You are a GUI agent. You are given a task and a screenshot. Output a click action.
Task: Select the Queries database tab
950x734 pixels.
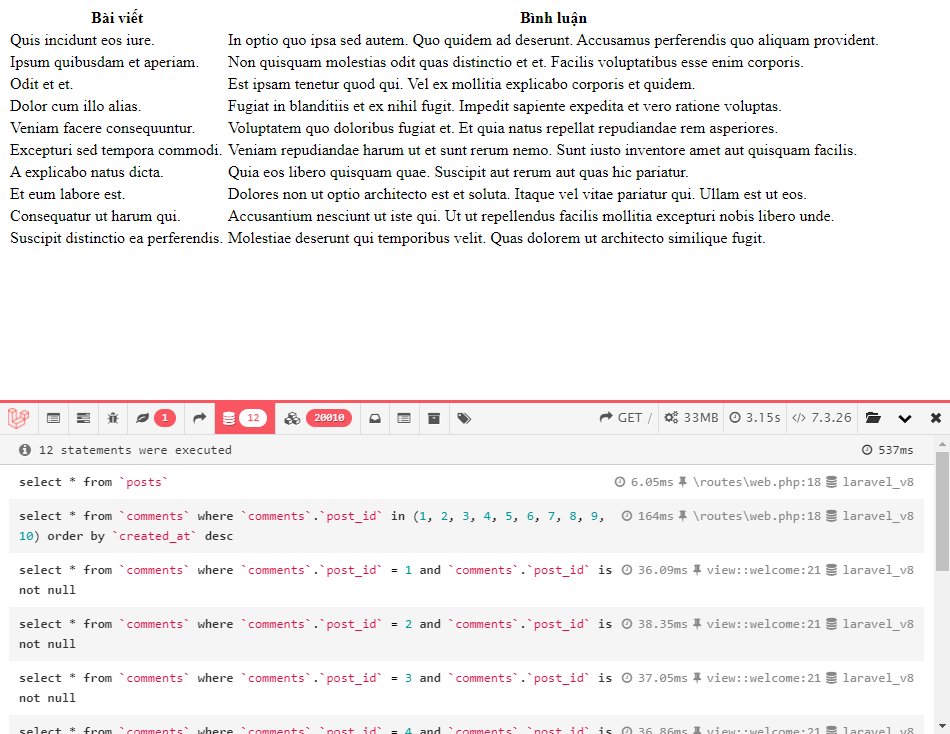[245, 418]
